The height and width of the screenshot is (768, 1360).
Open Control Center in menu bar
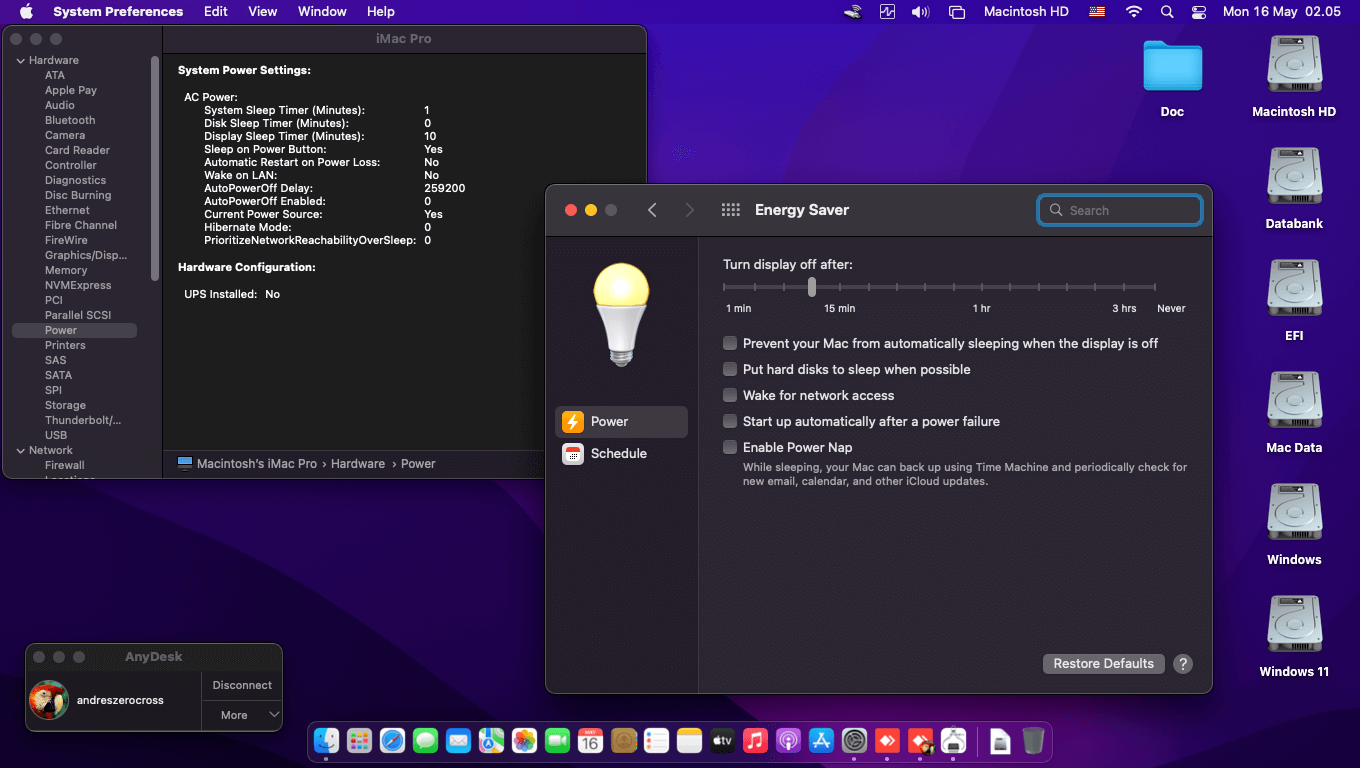[x=1199, y=12]
